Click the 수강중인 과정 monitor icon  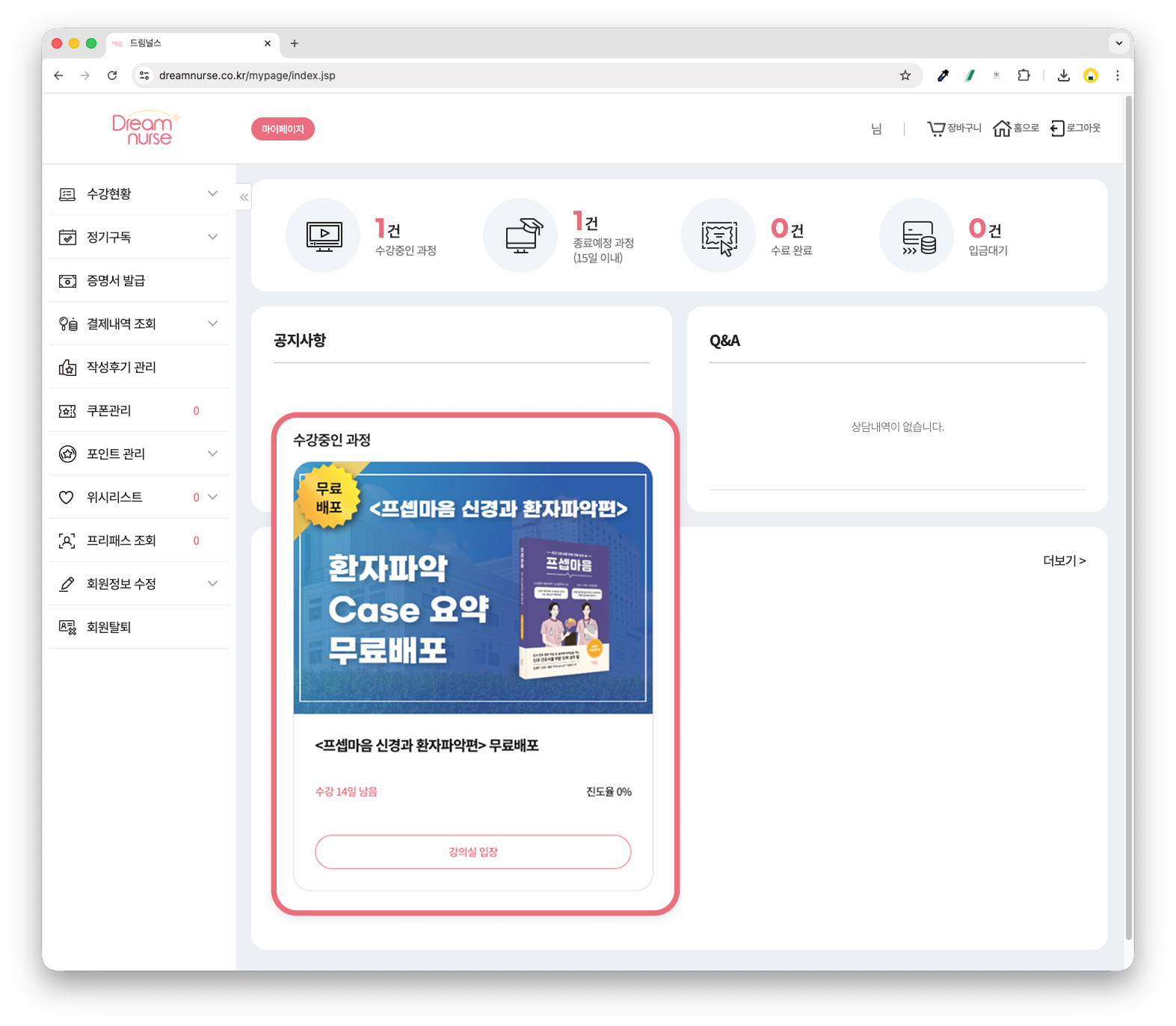click(x=324, y=235)
